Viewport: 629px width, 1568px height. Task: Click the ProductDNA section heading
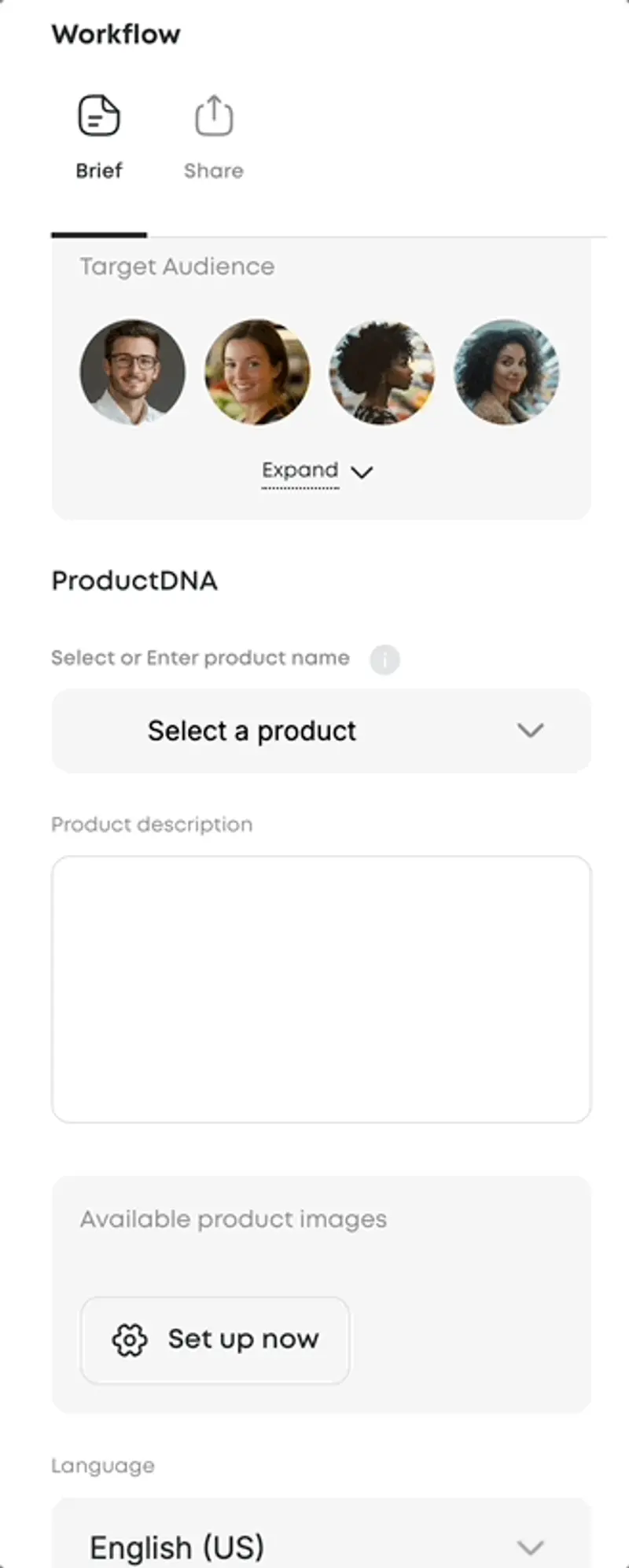(134, 581)
